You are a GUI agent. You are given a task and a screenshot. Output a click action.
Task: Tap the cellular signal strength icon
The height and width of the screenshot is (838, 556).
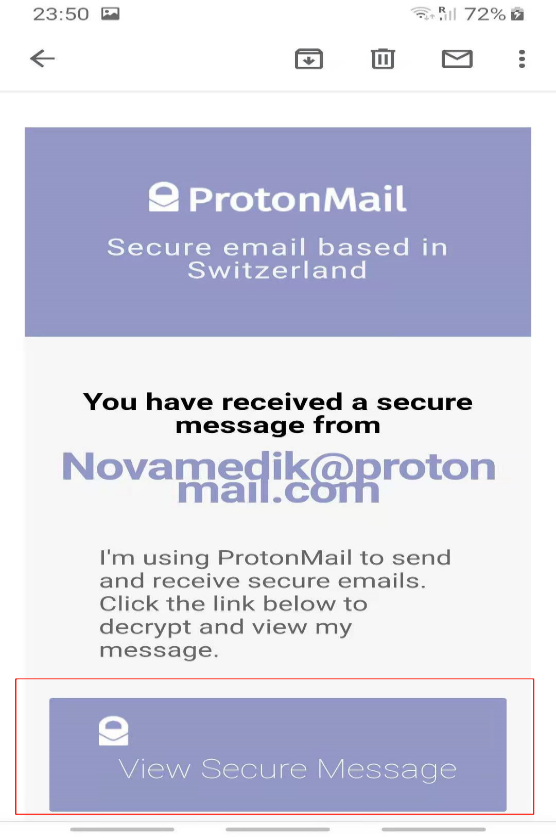click(x=447, y=13)
